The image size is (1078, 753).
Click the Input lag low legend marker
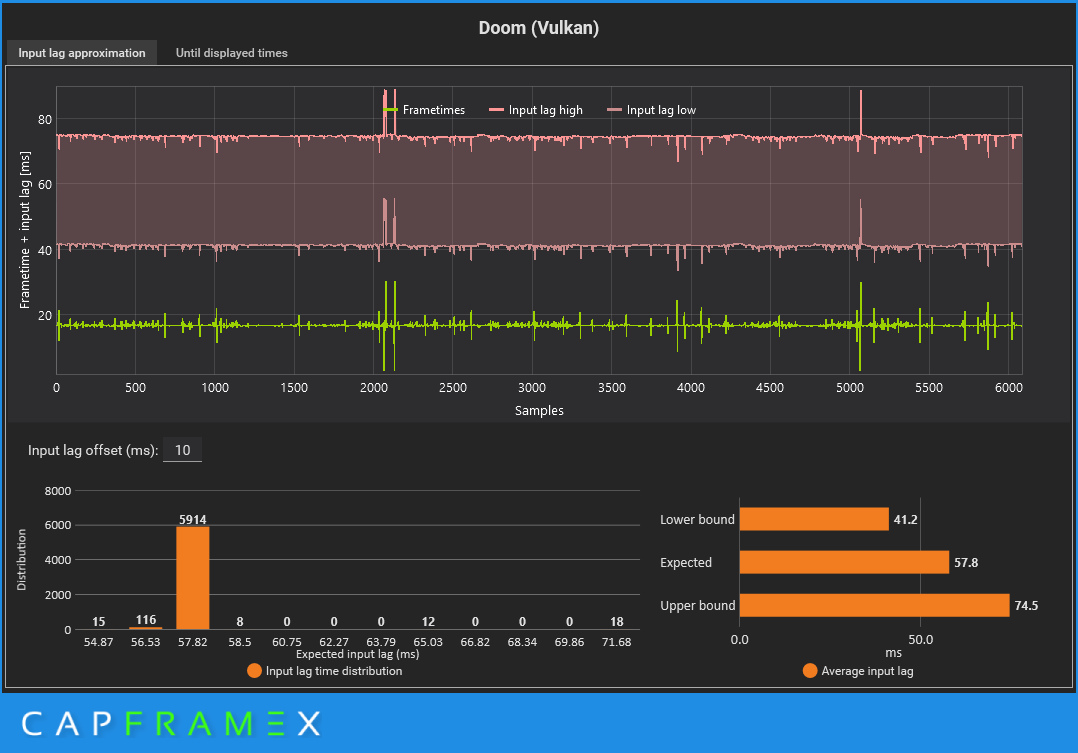tap(615, 110)
